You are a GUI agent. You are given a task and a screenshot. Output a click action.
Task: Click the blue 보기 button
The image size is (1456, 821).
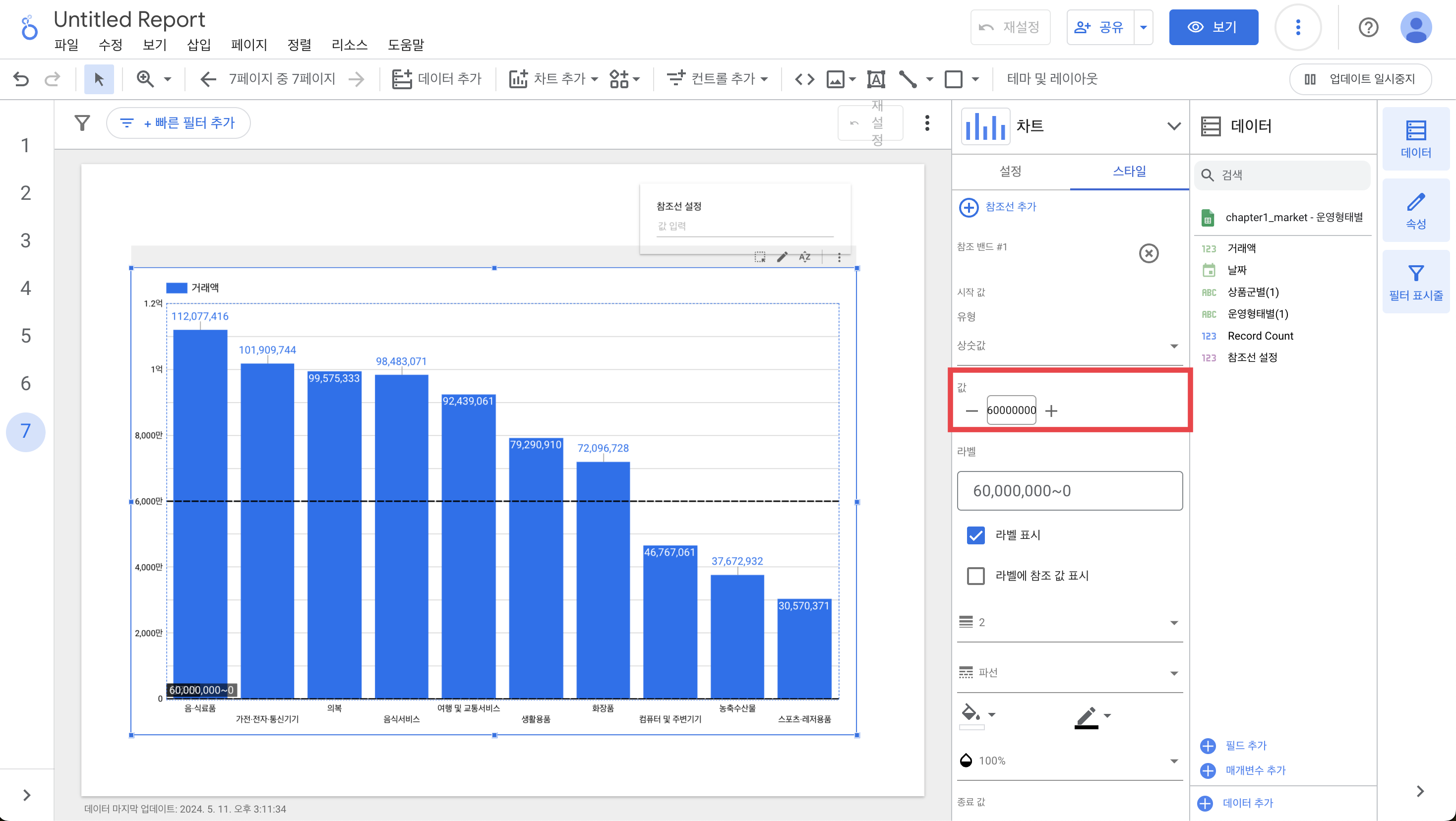[1213, 27]
